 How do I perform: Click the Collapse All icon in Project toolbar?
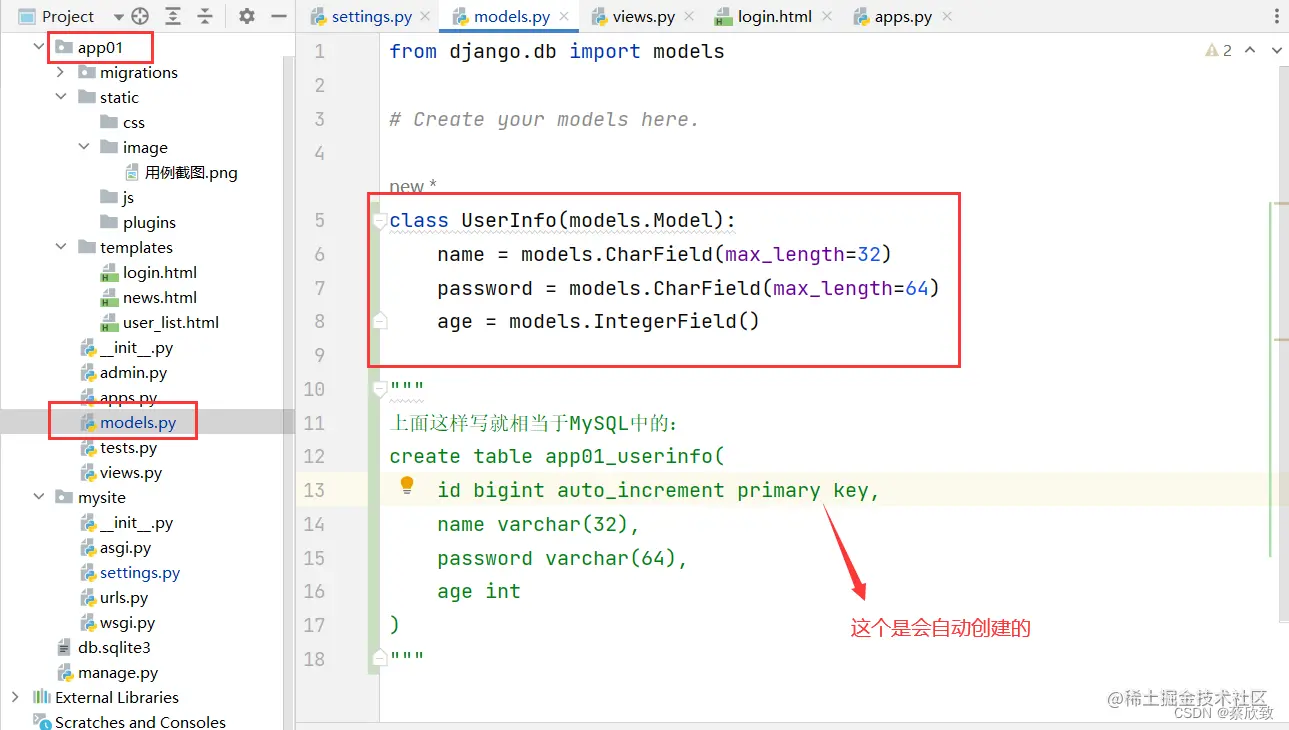pyautogui.click(x=205, y=17)
